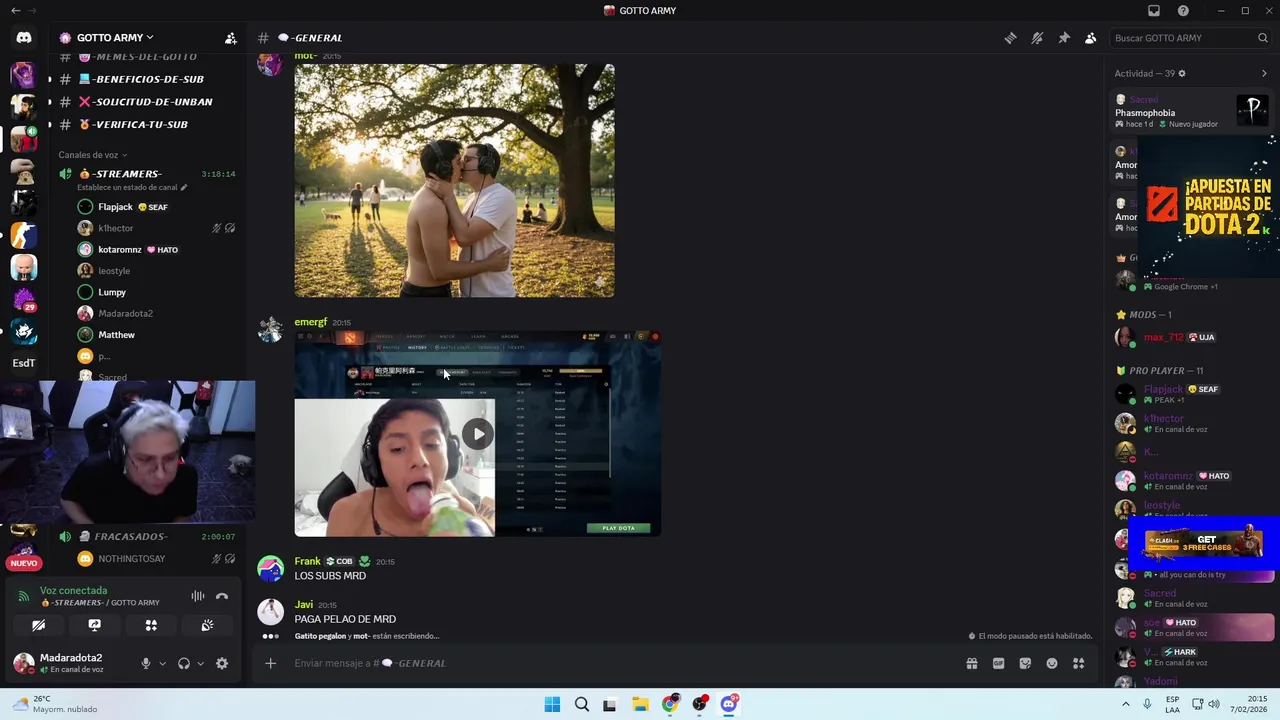
Task: Open voice connection signal details icon
Action: click(x=24, y=597)
